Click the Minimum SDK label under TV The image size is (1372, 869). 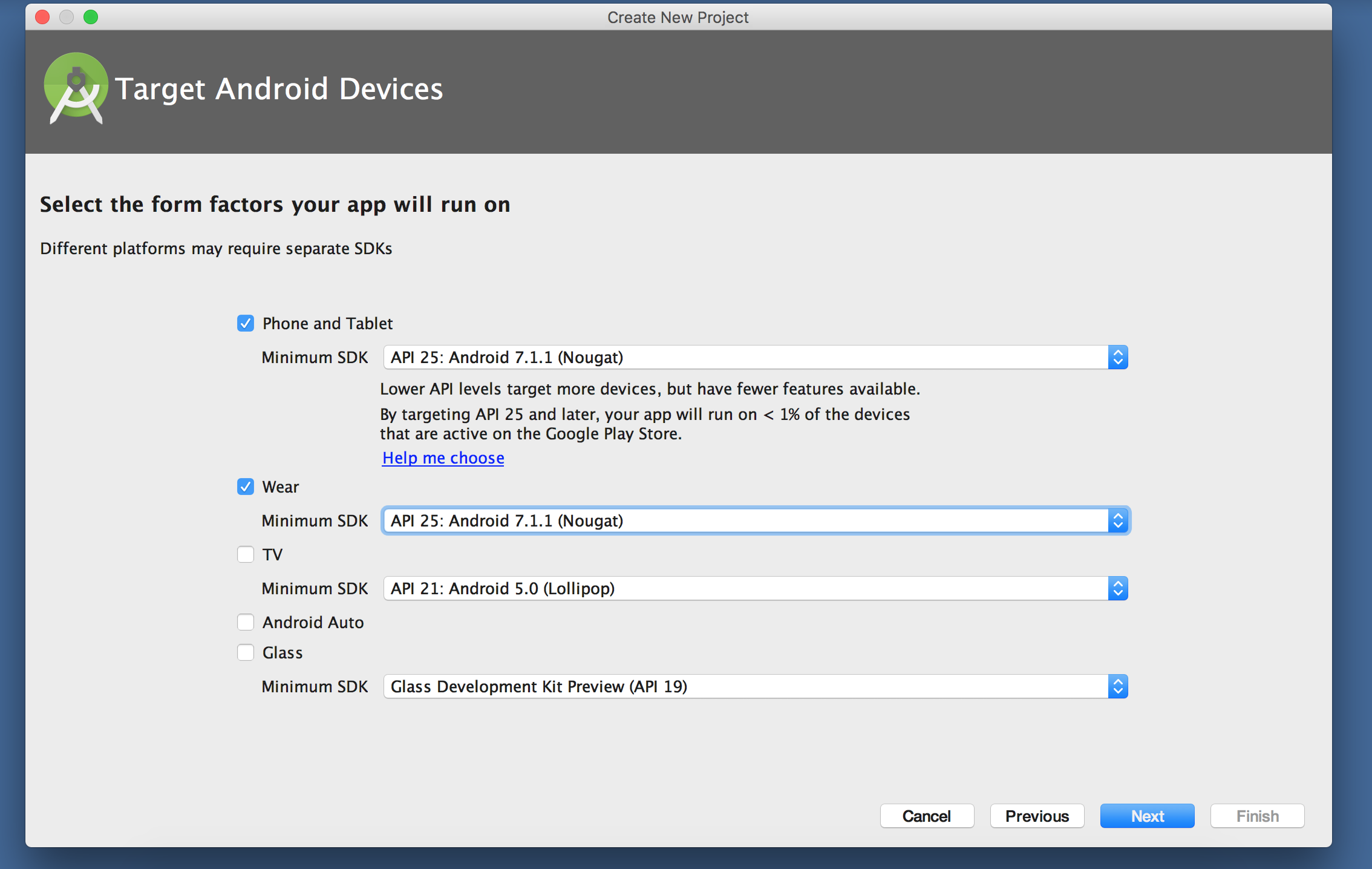315,588
